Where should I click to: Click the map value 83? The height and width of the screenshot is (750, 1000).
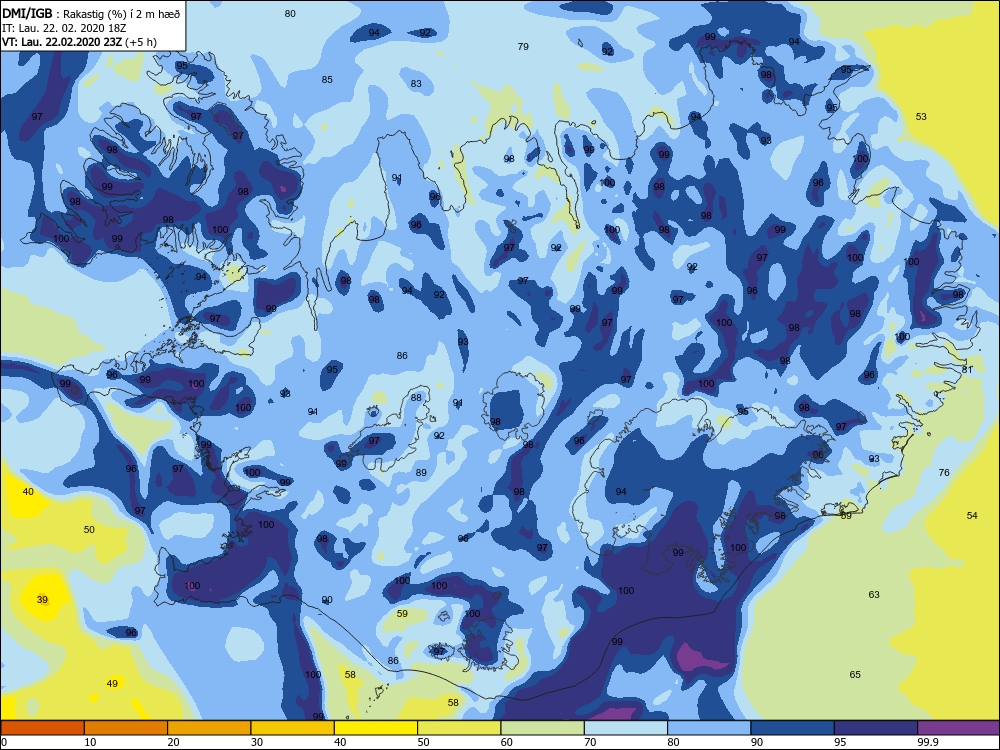[x=416, y=84]
